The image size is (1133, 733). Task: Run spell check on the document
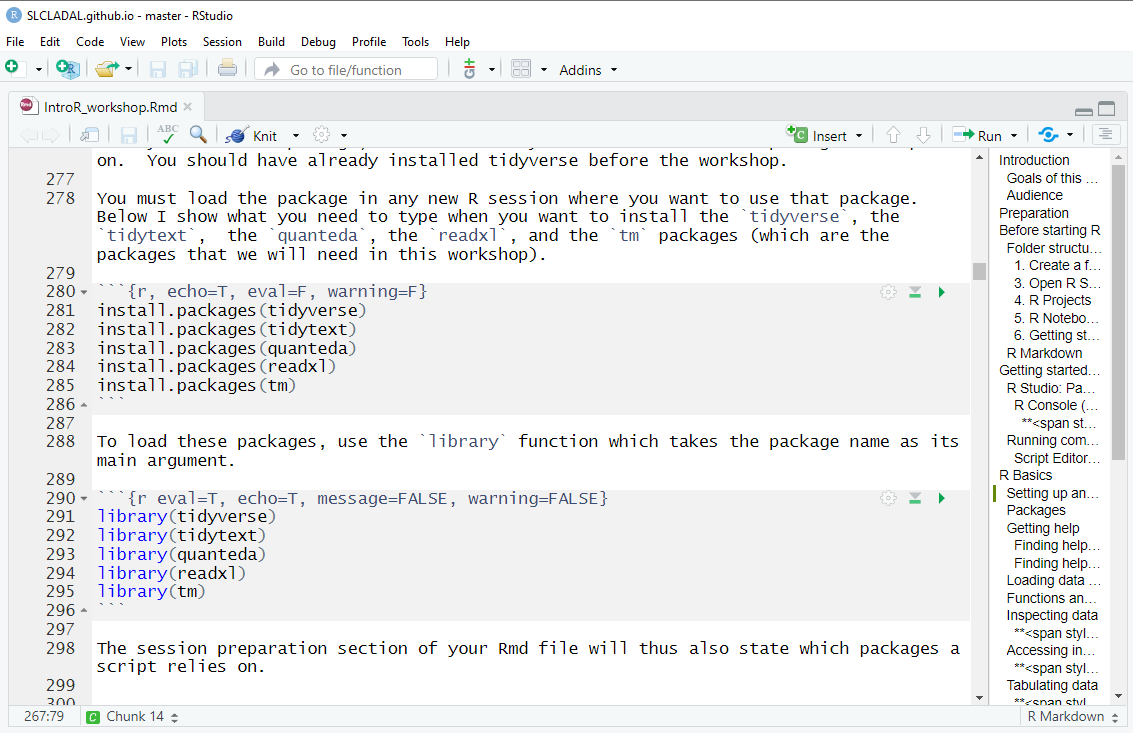coord(167,135)
